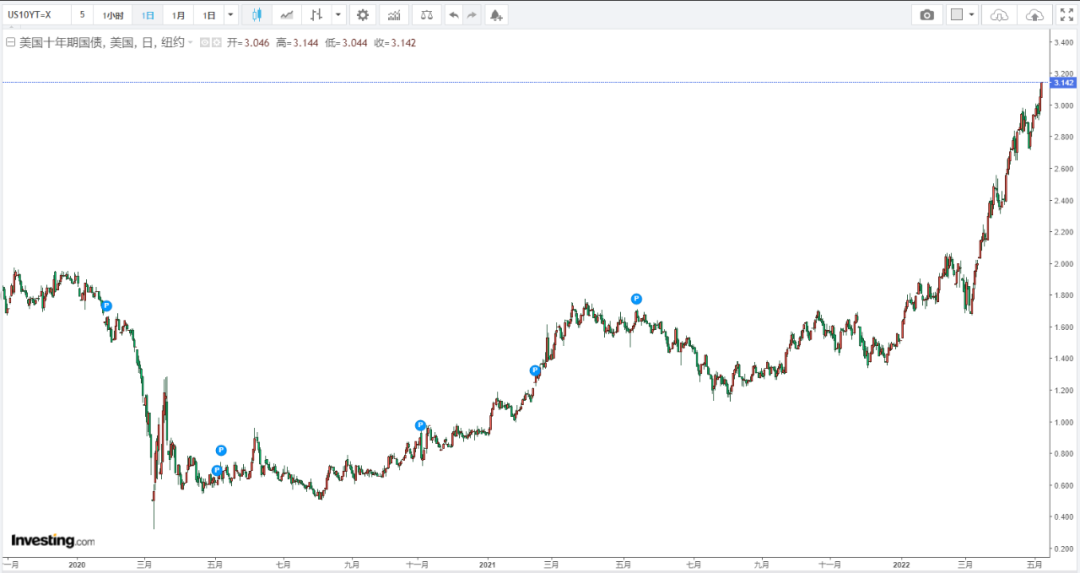Save chart layout to cloud
The width and height of the screenshot is (1080, 573).
pyautogui.click(x=1035, y=15)
